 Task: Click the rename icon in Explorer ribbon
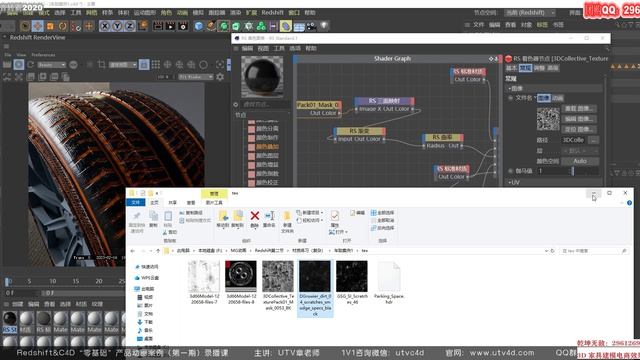click(x=269, y=216)
